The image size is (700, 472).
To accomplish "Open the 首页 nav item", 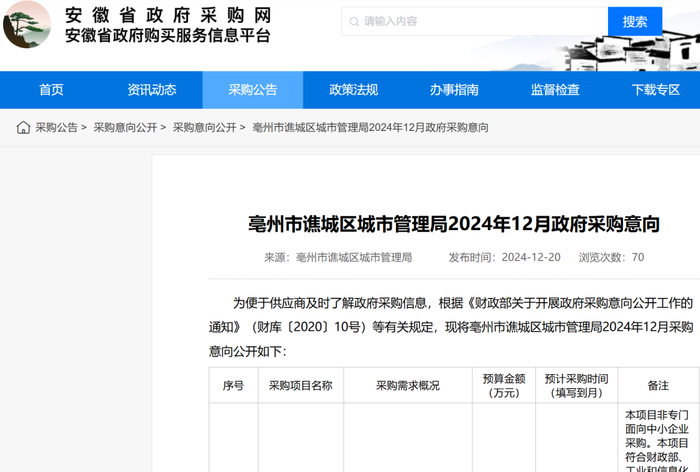I will 51,90.
